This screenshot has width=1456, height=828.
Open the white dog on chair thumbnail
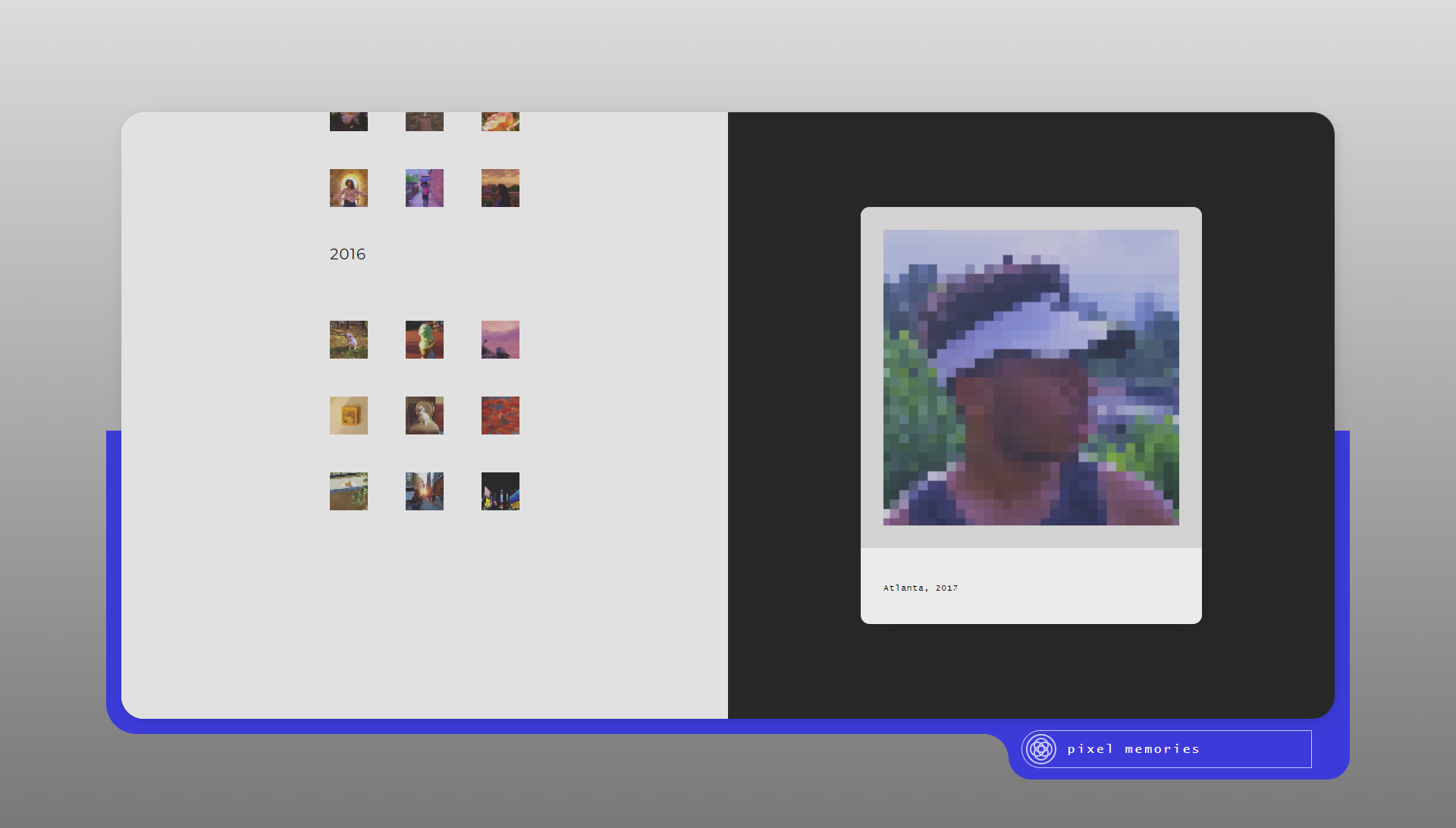coord(425,416)
